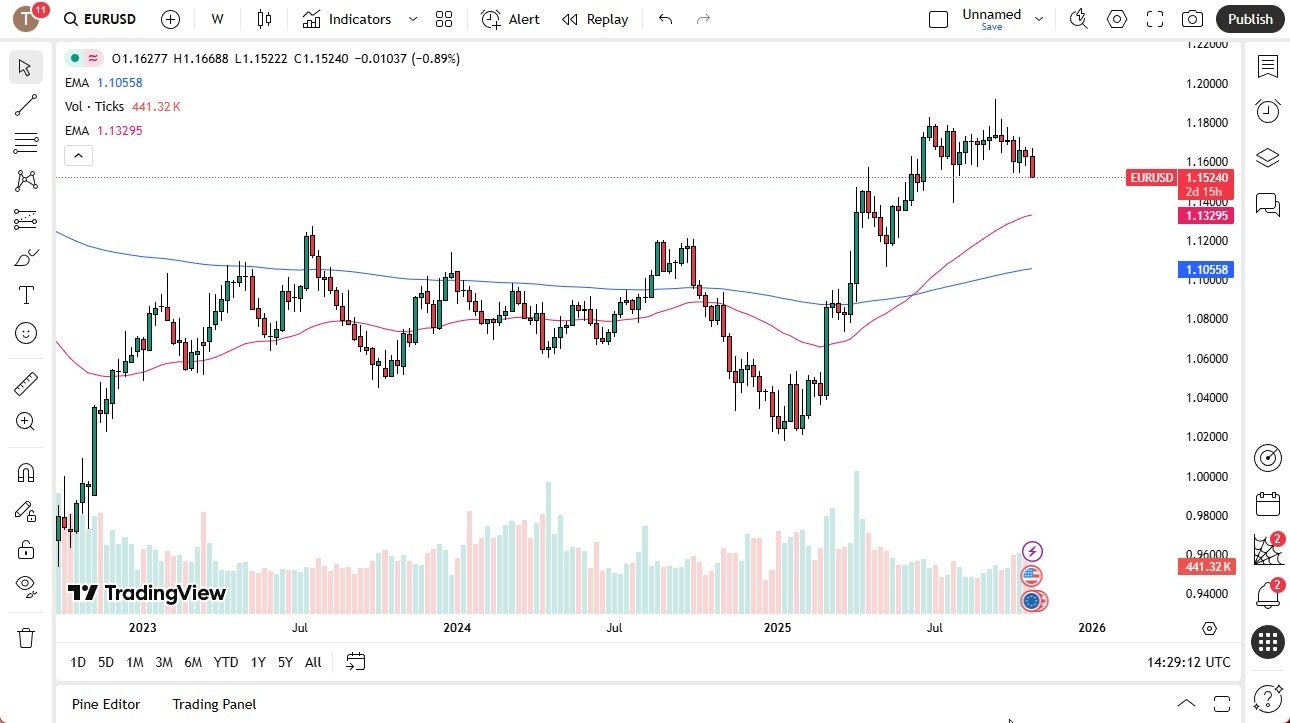Toggle Hide All Drawings eye icon
The height and width of the screenshot is (723, 1290).
click(25, 587)
